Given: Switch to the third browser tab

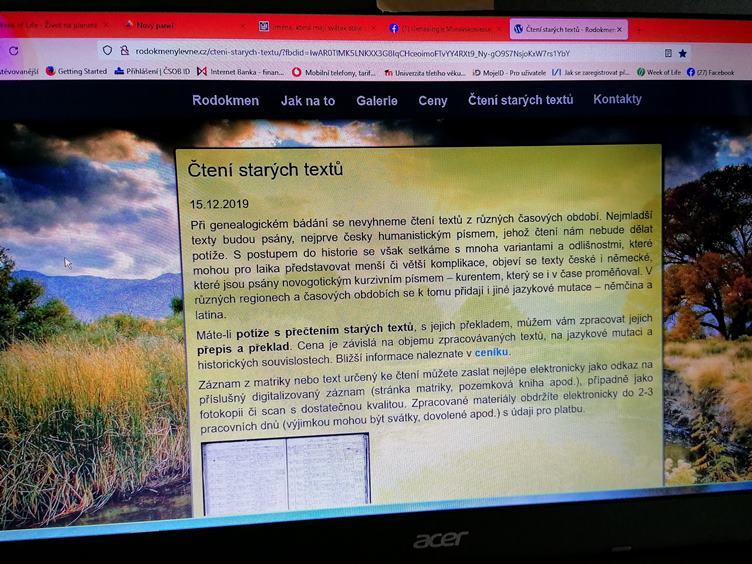Looking at the screenshot, I should pyautogui.click(x=317, y=27).
